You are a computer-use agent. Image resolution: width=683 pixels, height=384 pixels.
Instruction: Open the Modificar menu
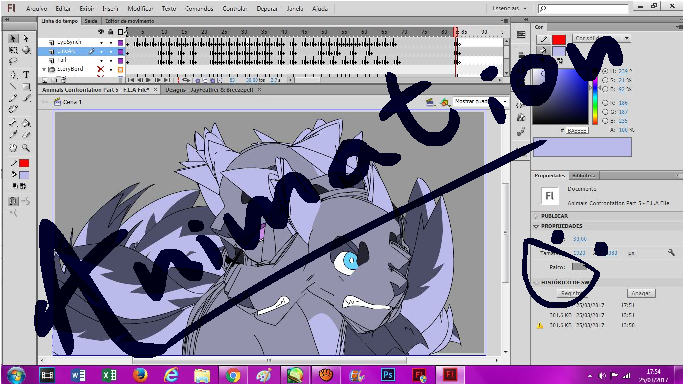(140, 8)
